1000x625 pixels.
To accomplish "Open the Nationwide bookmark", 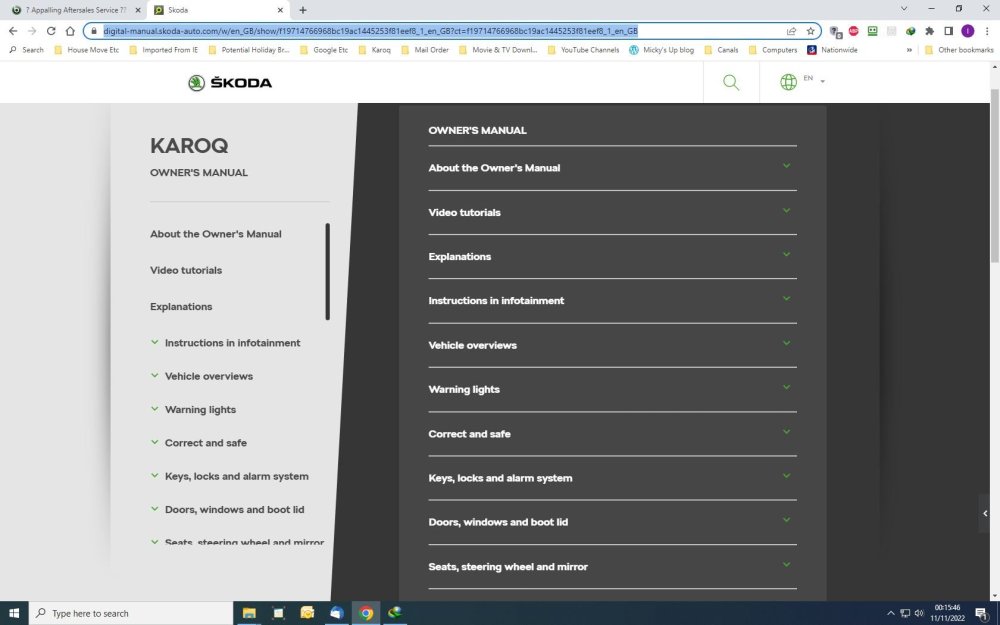I will click(x=832, y=50).
